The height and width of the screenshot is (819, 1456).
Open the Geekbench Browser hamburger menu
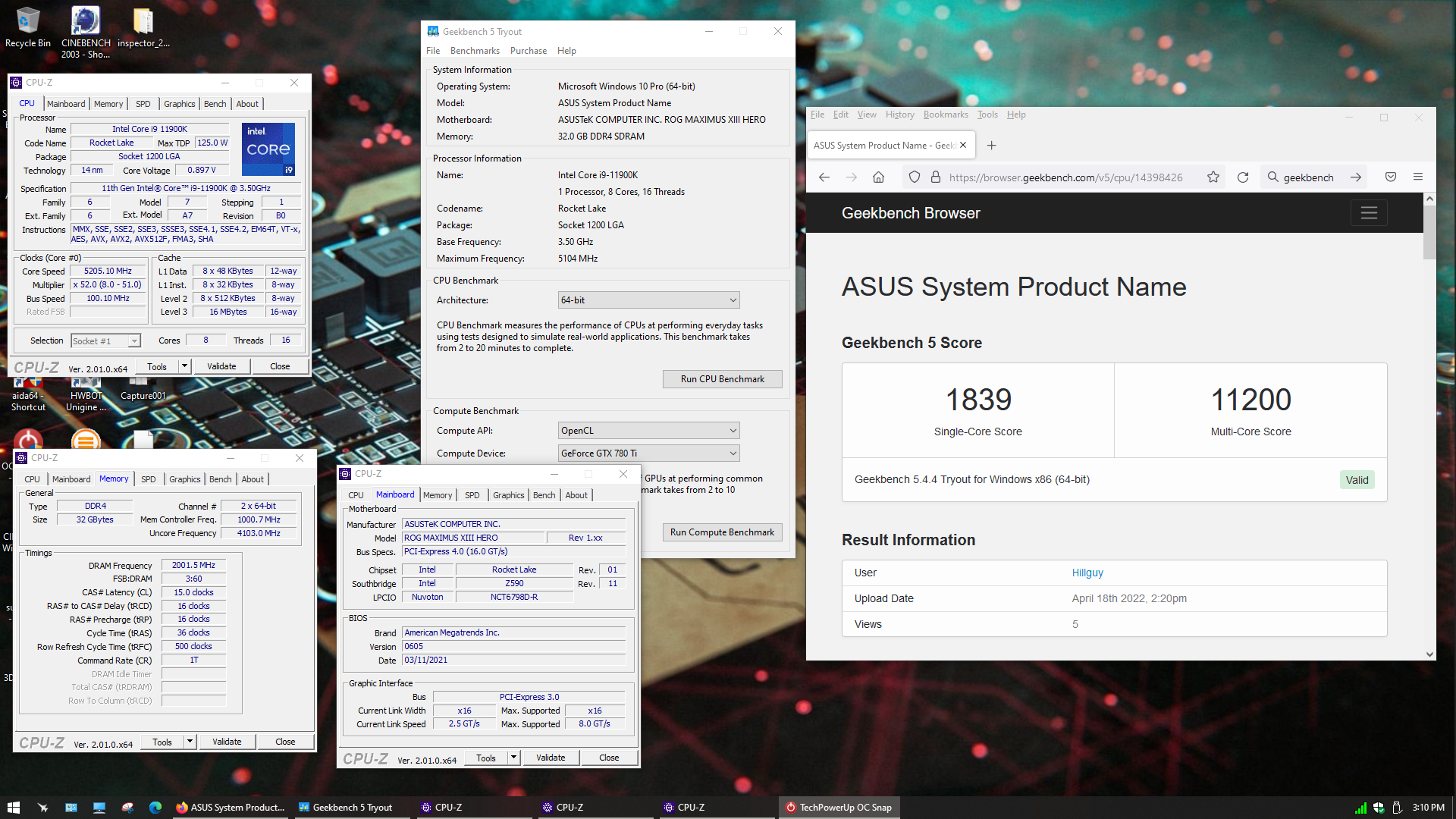(1369, 213)
